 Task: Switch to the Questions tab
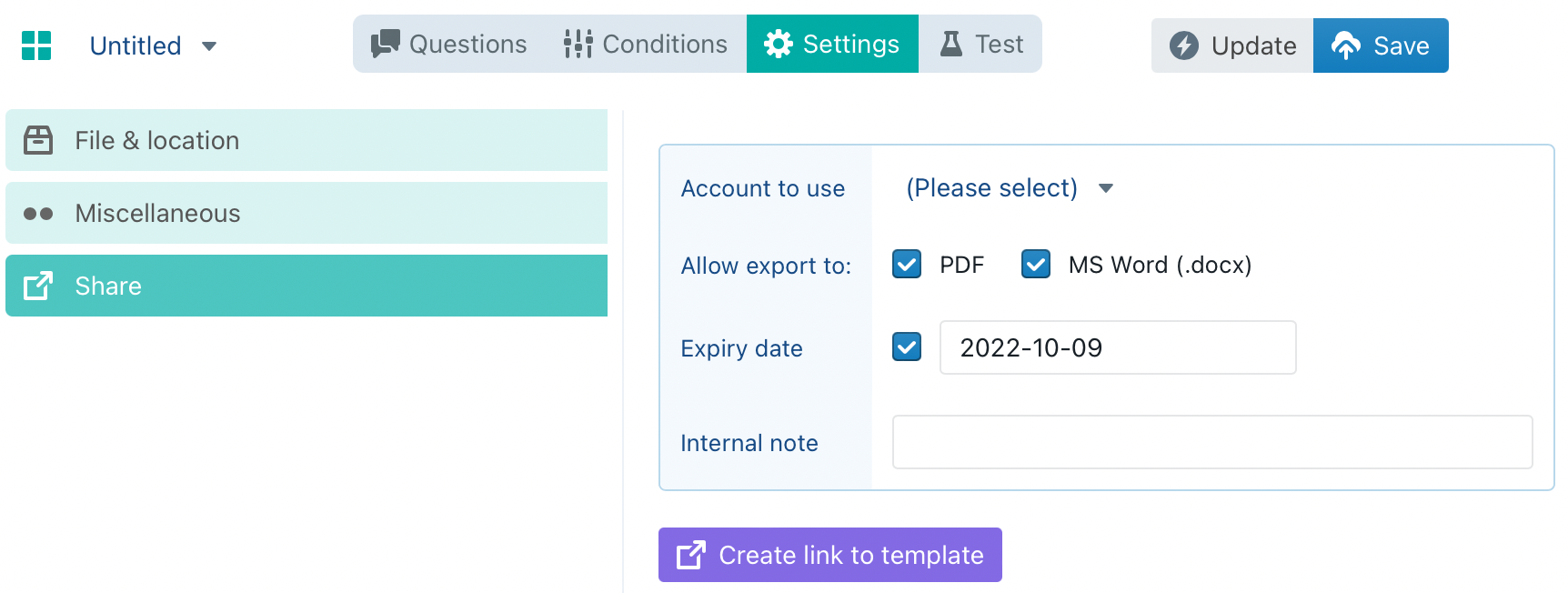[450, 44]
